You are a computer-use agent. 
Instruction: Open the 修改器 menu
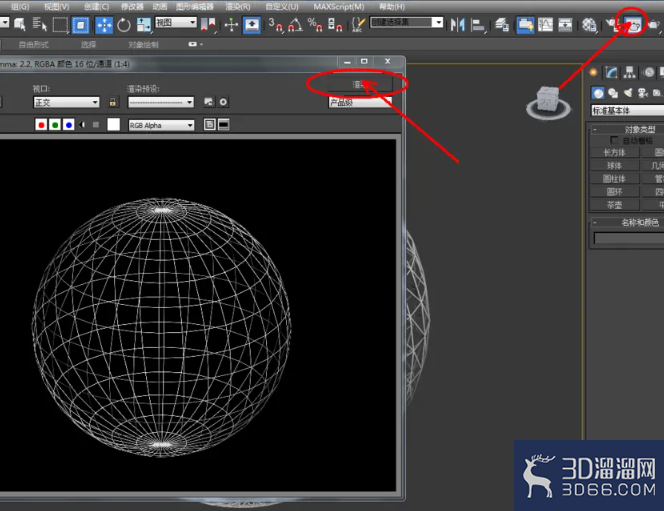[x=132, y=6]
